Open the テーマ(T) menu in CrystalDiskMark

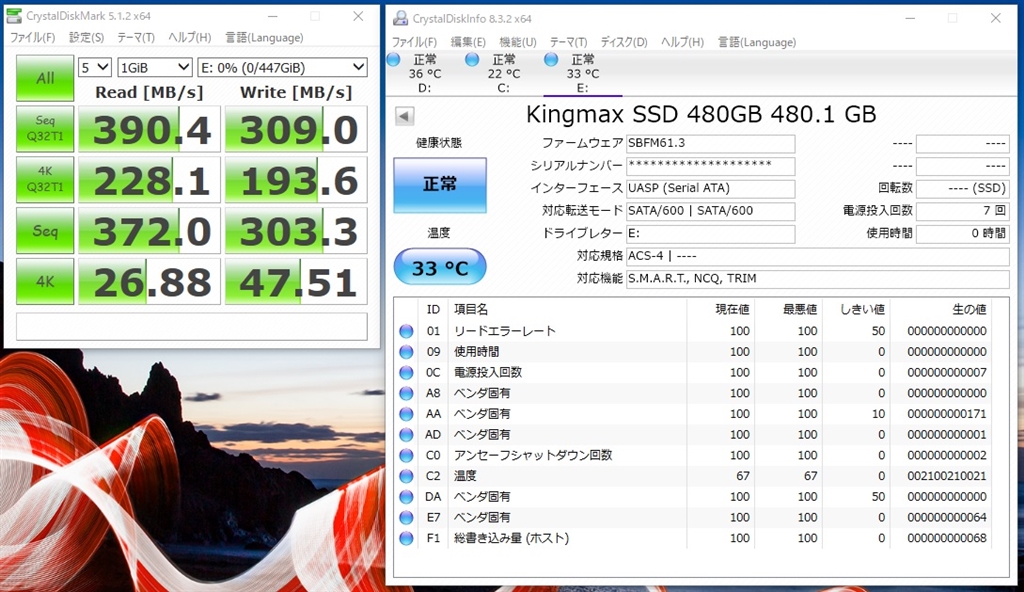coord(136,37)
